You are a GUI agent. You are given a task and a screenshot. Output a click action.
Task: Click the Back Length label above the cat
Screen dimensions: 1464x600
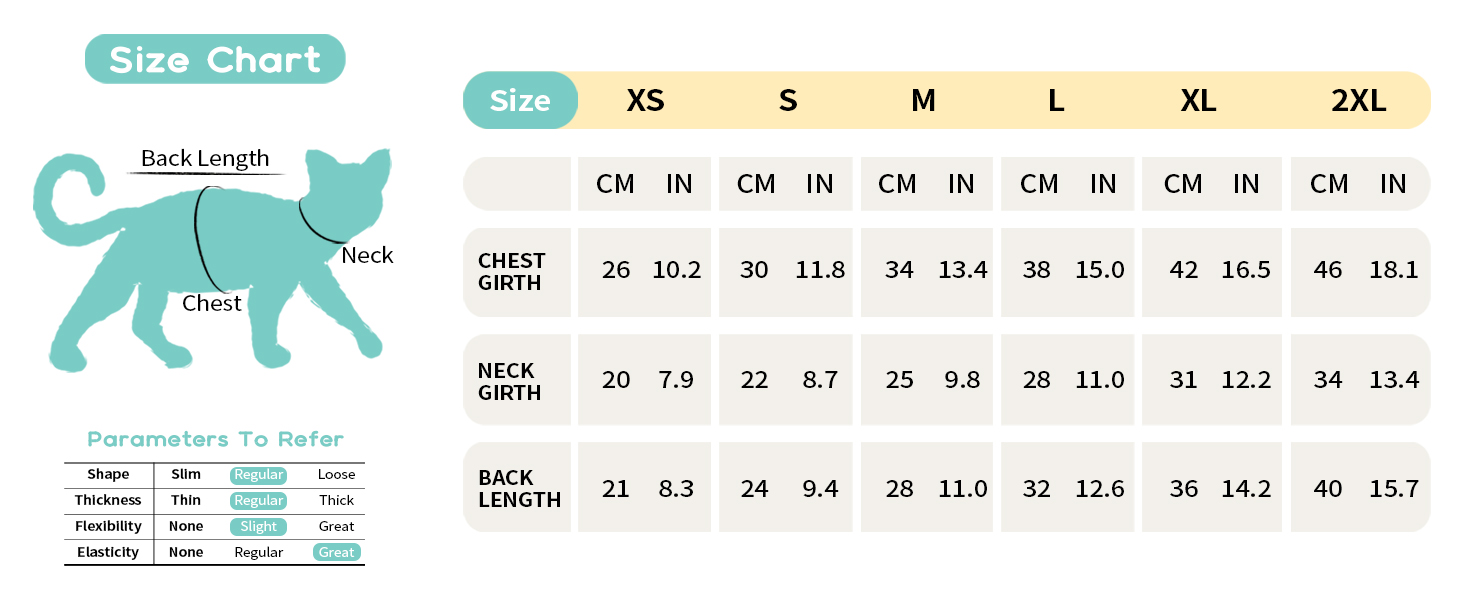tap(205, 158)
